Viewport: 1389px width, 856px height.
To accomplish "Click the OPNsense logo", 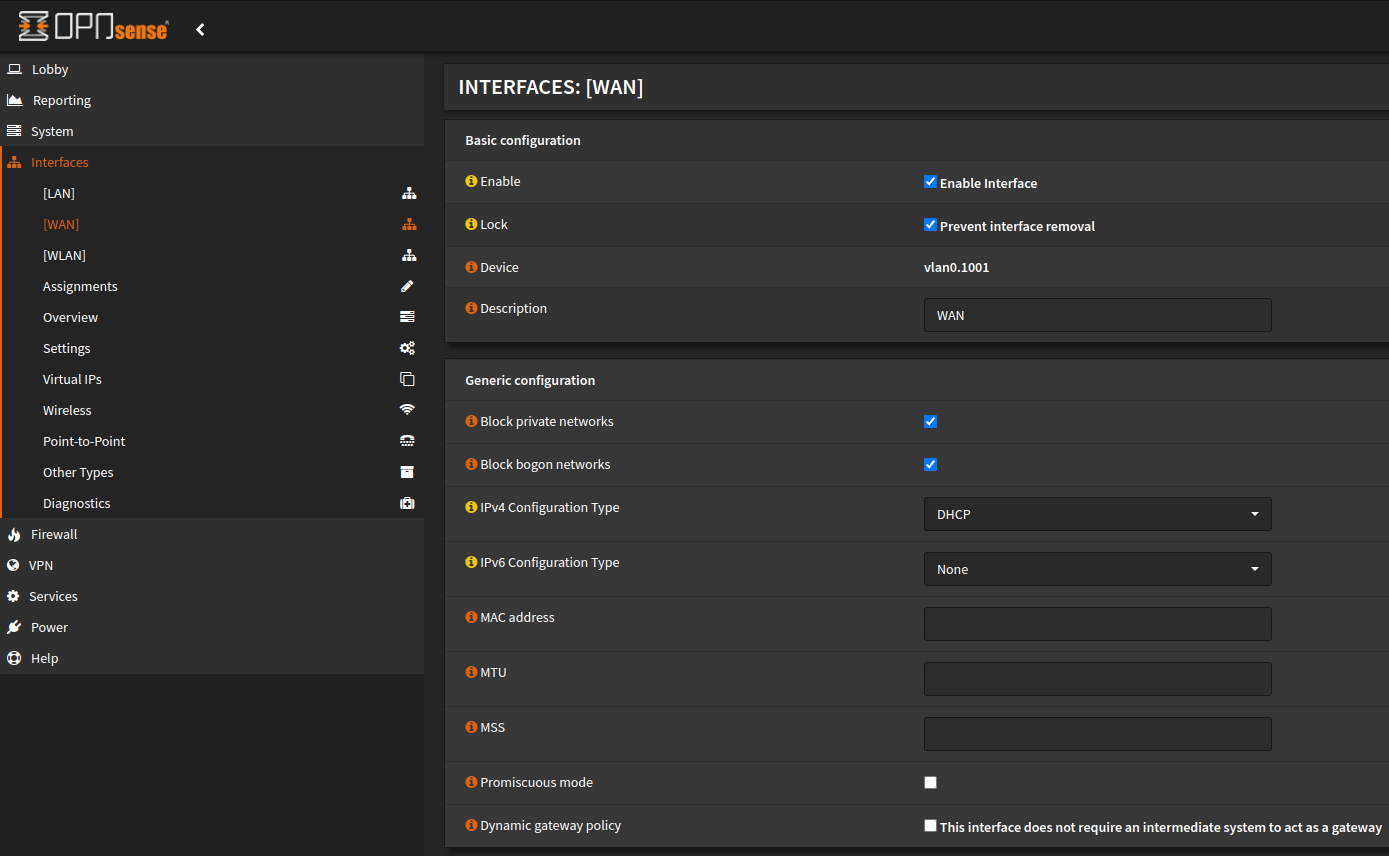I will coord(93,27).
